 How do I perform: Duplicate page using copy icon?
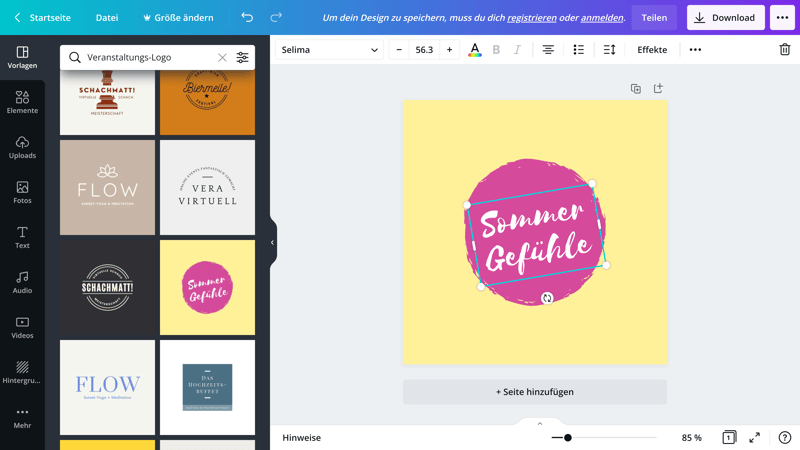[635, 89]
